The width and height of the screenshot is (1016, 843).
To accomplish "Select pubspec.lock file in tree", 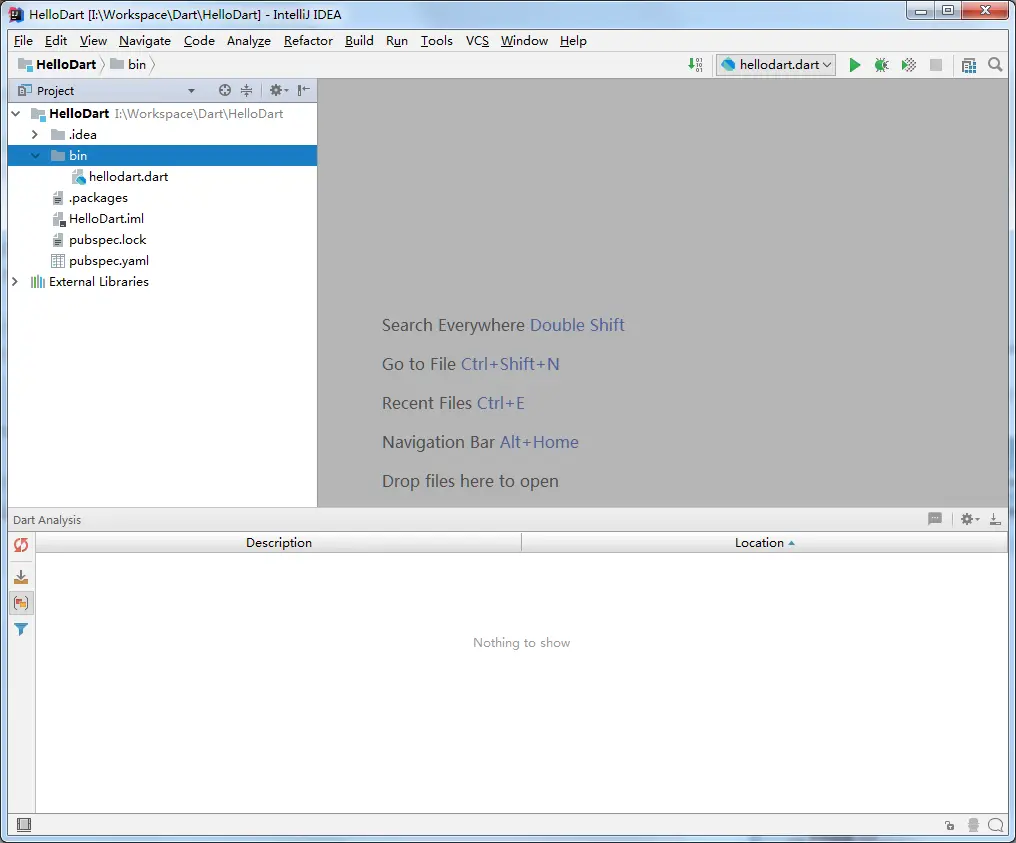I will [108, 240].
